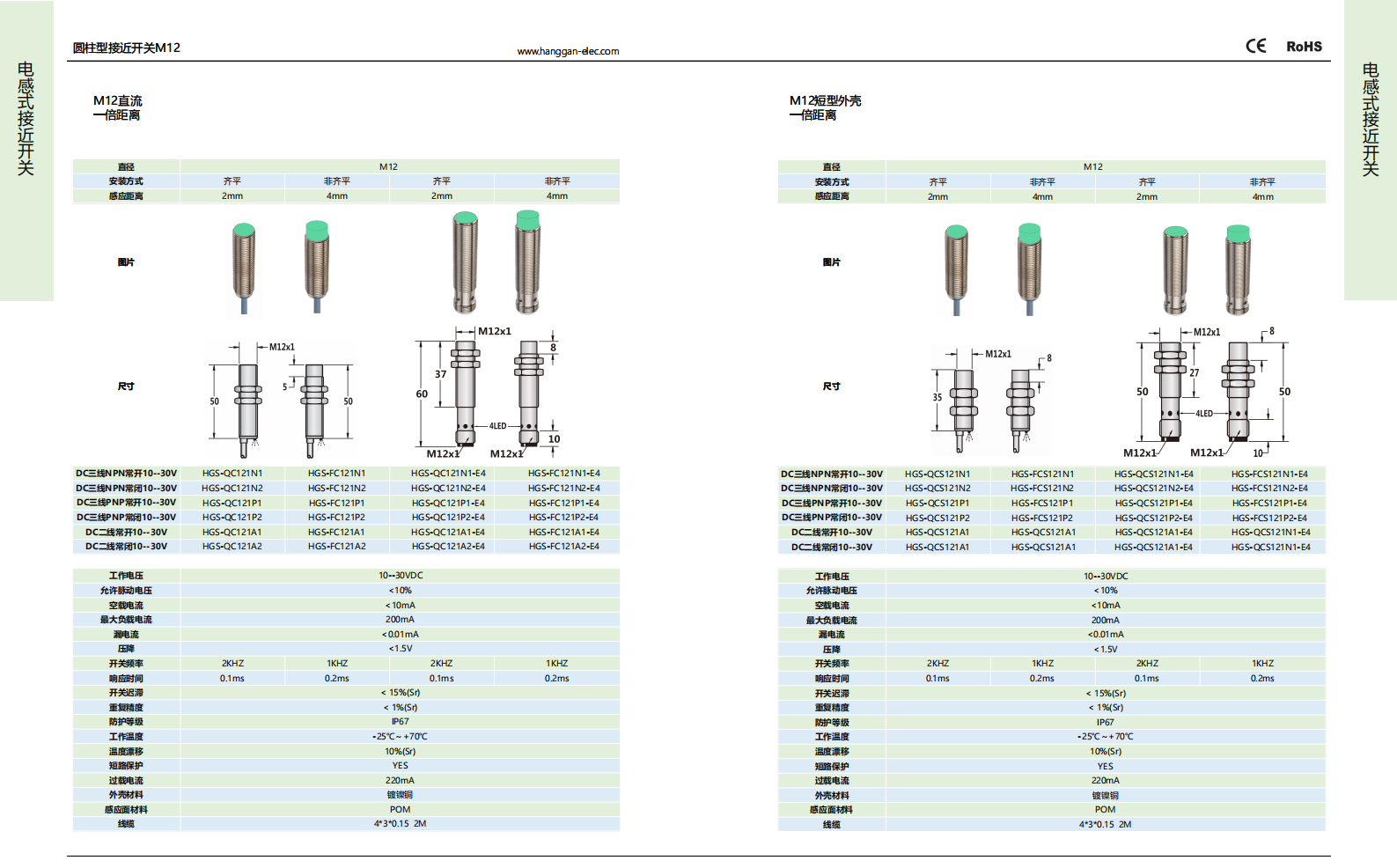Select model cell HGS-QCS121P1

[937, 504]
